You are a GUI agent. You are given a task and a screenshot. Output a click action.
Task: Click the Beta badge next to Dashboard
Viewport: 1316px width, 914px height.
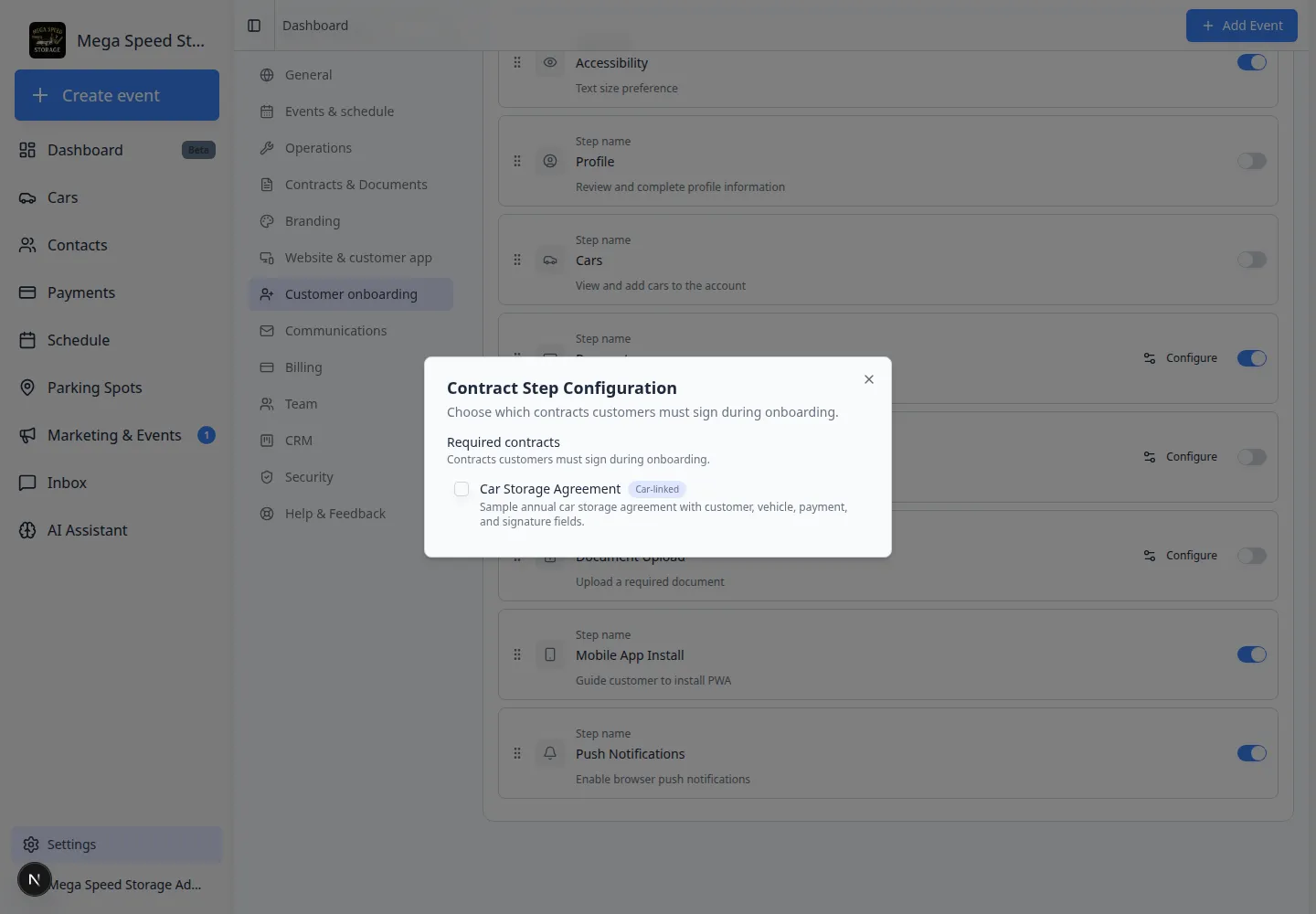pyautogui.click(x=198, y=150)
